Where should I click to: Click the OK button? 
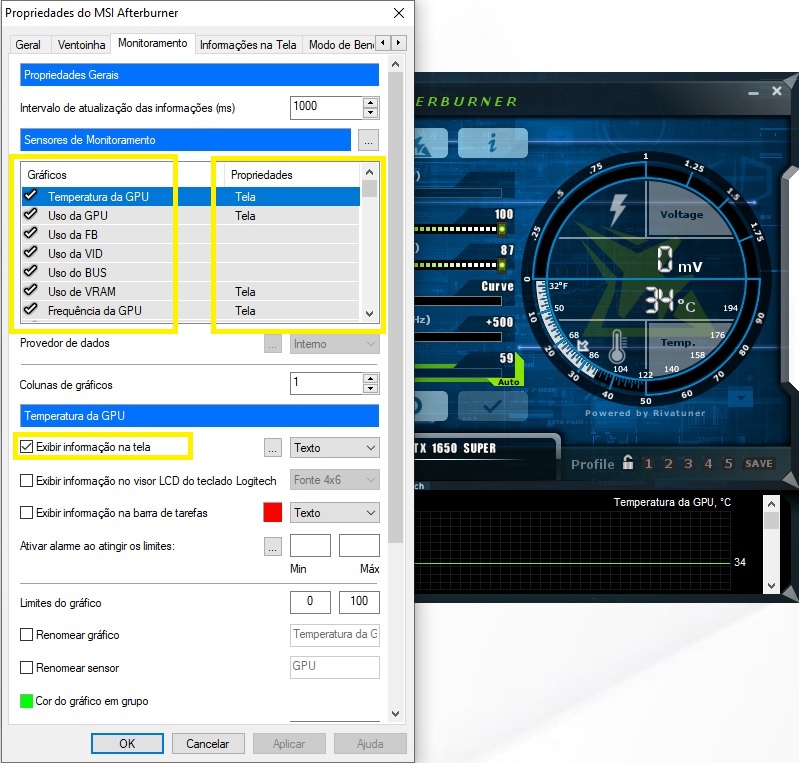[x=127, y=744]
